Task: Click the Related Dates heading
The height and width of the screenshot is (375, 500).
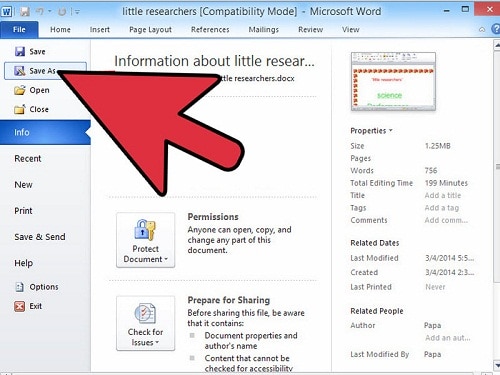Action: pyautogui.click(x=375, y=243)
